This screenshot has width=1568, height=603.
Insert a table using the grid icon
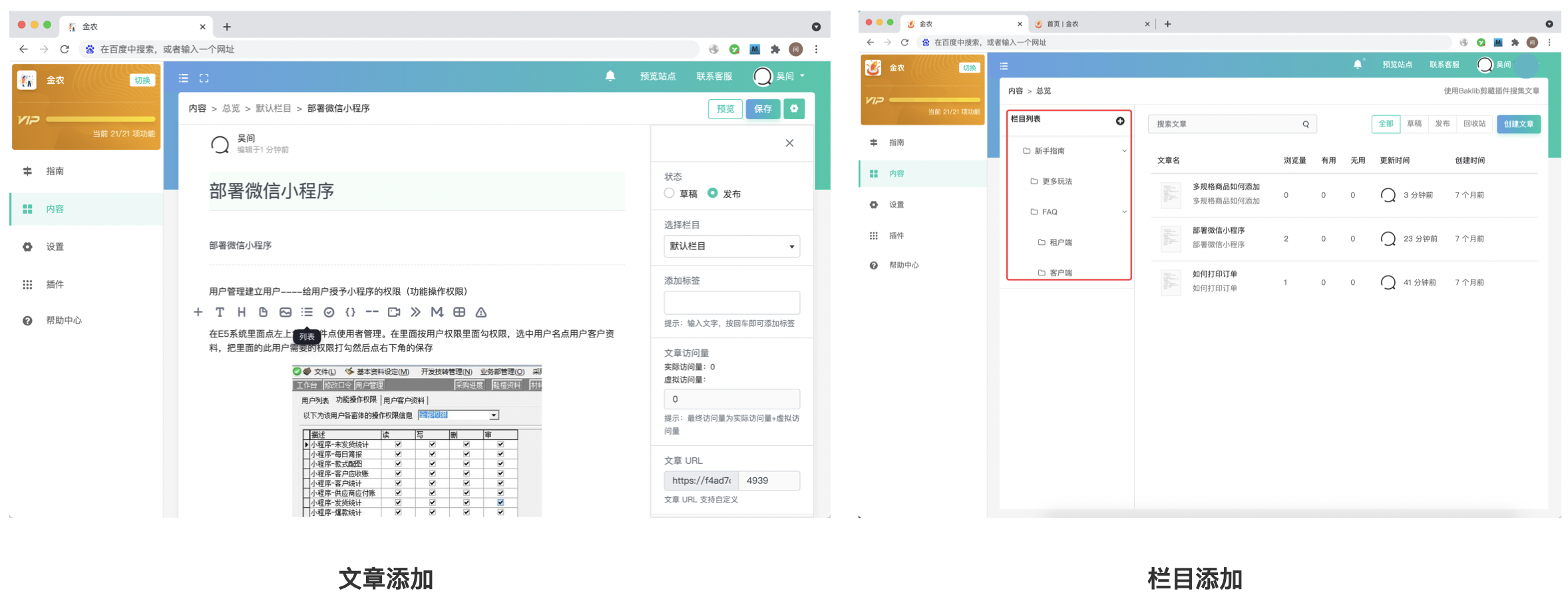pyautogui.click(x=459, y=312)
